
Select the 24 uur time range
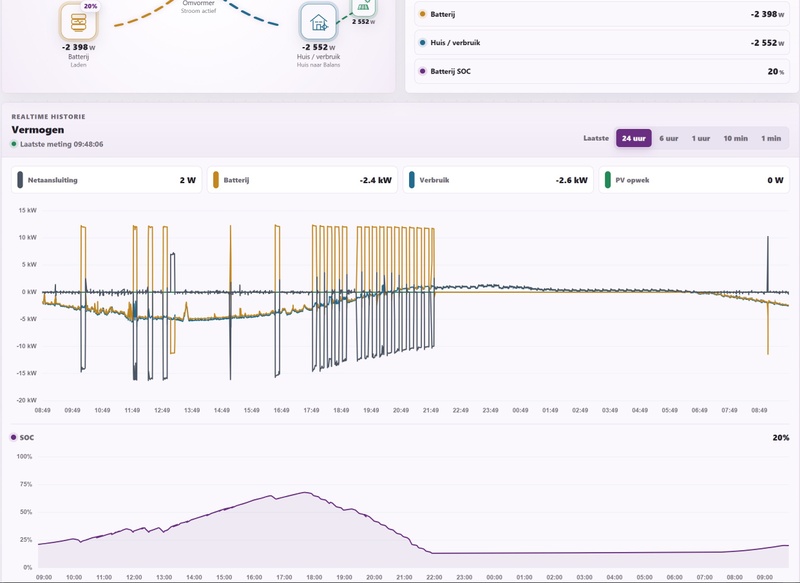pos(634,138)
